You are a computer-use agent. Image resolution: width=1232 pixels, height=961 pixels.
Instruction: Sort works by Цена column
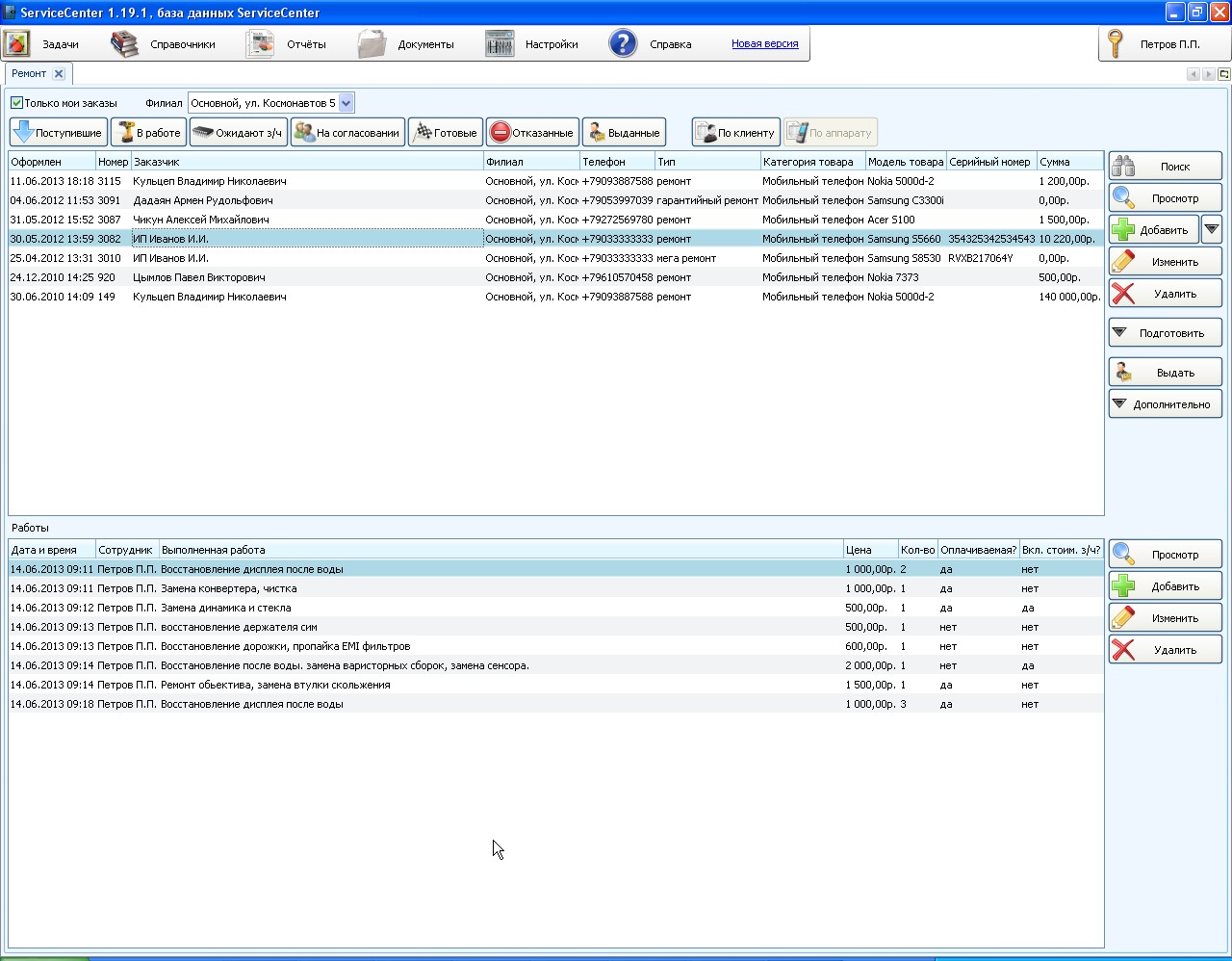pyautogui.click(x=871, y=550)
